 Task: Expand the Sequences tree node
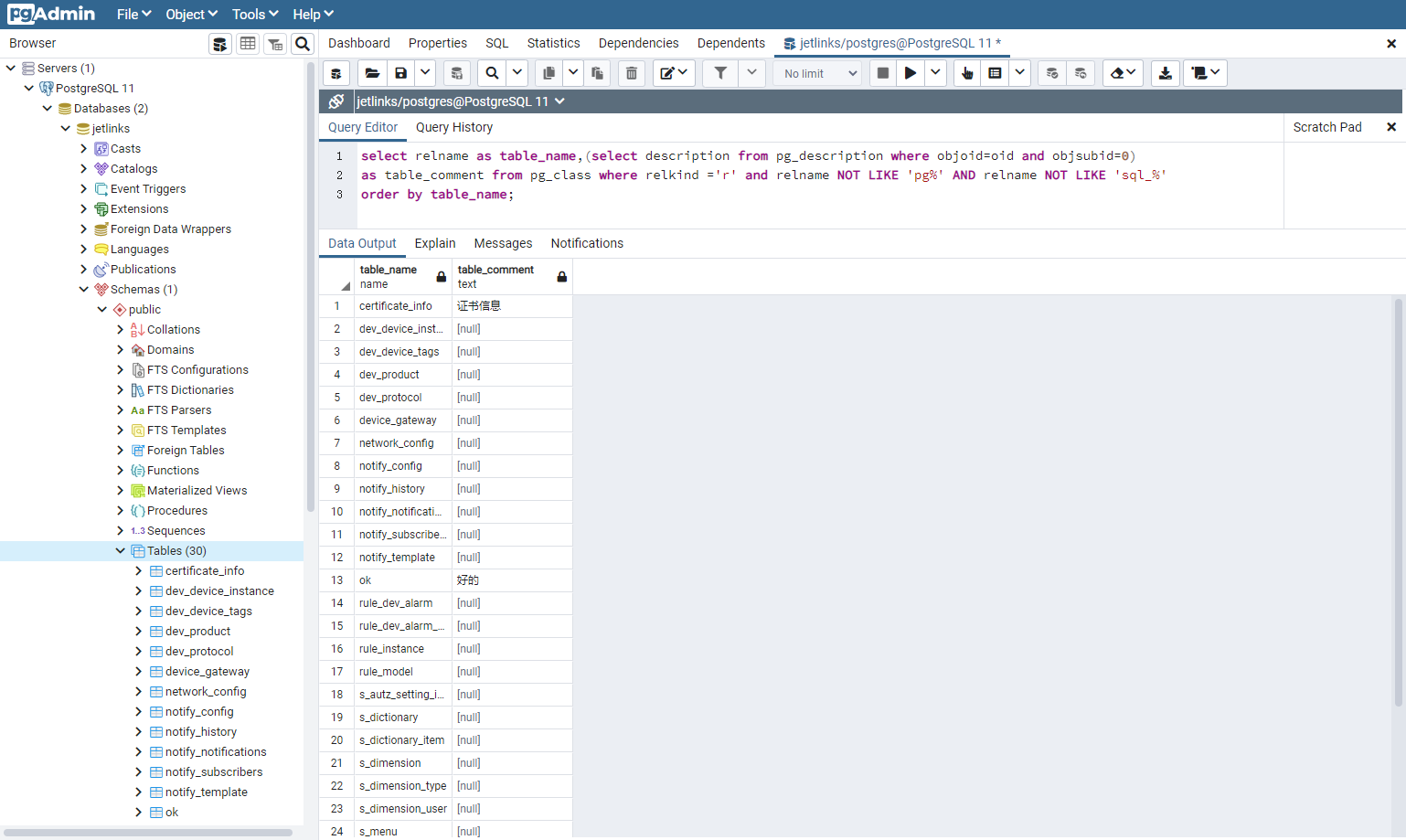[120, 530]
